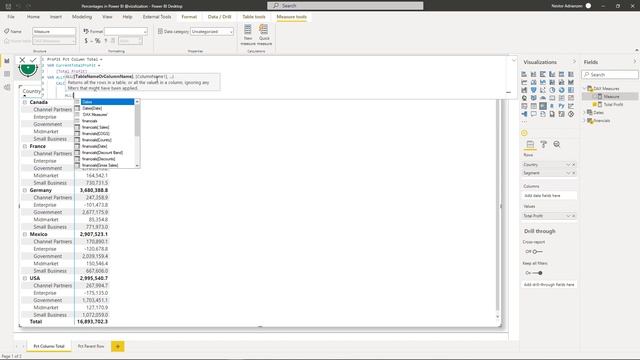Select the decomposition tree visual icon

pyautogui.click(x=524, y=114)
